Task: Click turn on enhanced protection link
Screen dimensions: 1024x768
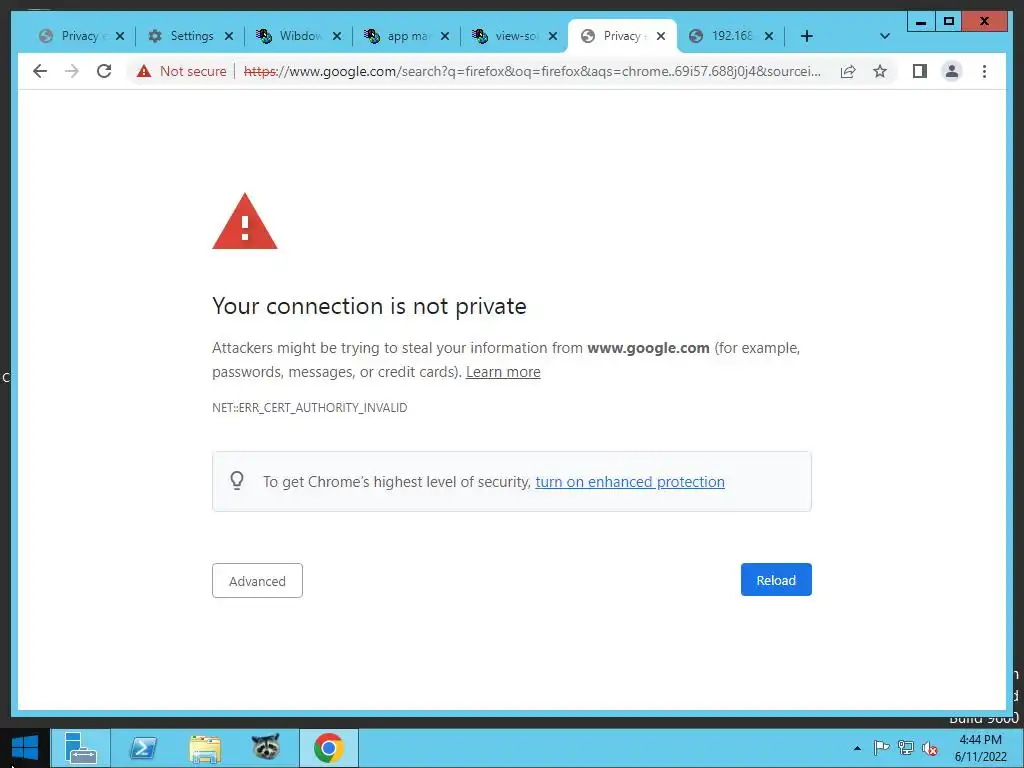Action: tap(630, 482)
